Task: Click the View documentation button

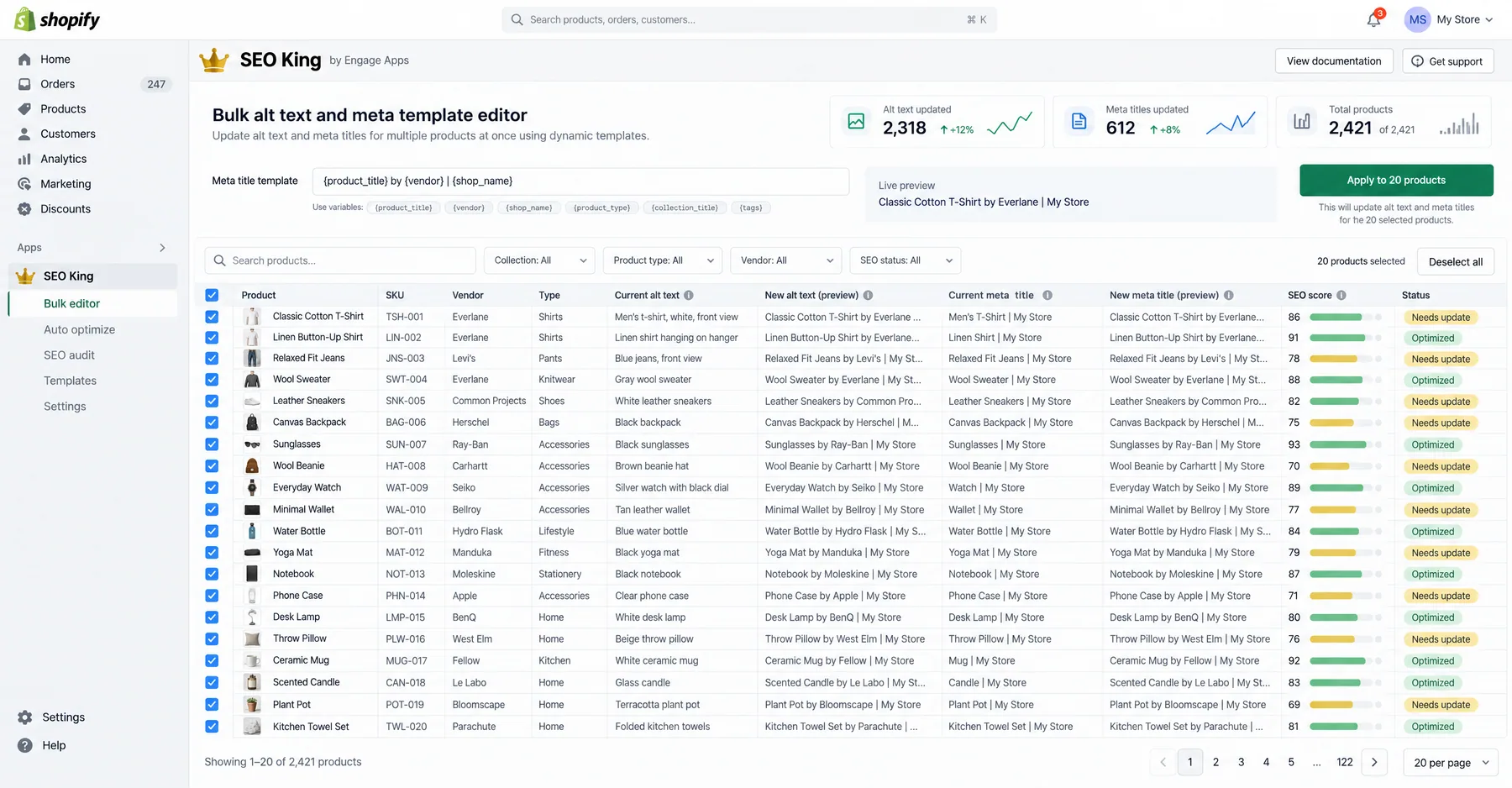Action: [1334, 61]
